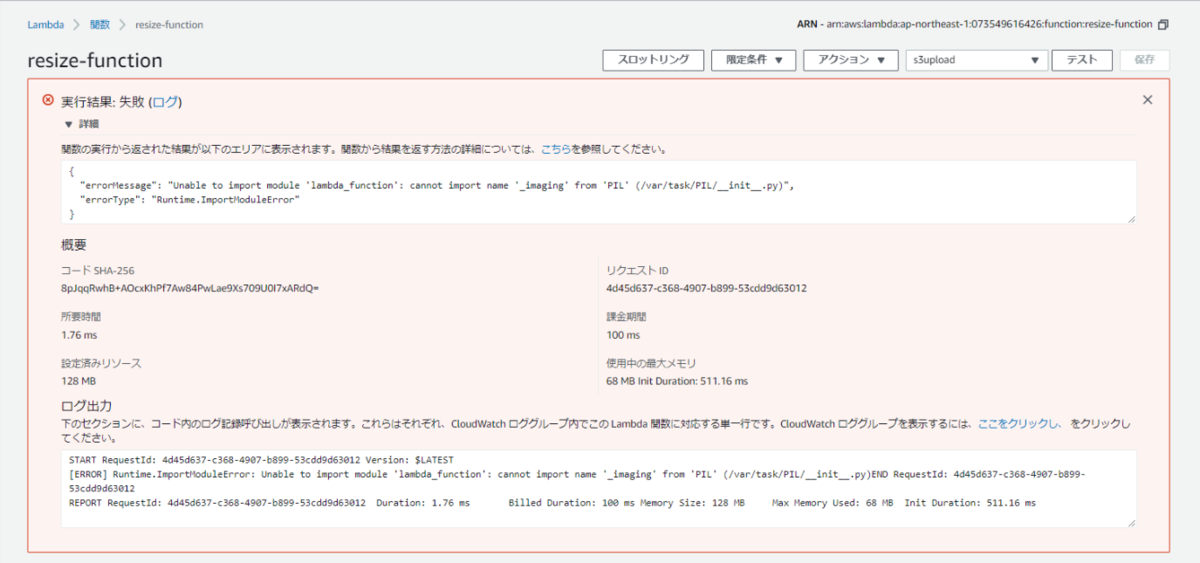Open the s3upload test event selector
This screenshot has width=1200, height=563.
coord(975,60)
